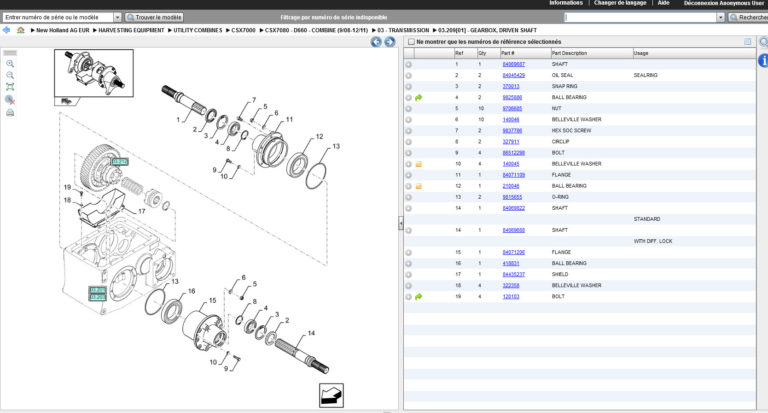Viewport: 768px width, 413px height.
Task: Sort by the Usage column header
Action: 694,53
